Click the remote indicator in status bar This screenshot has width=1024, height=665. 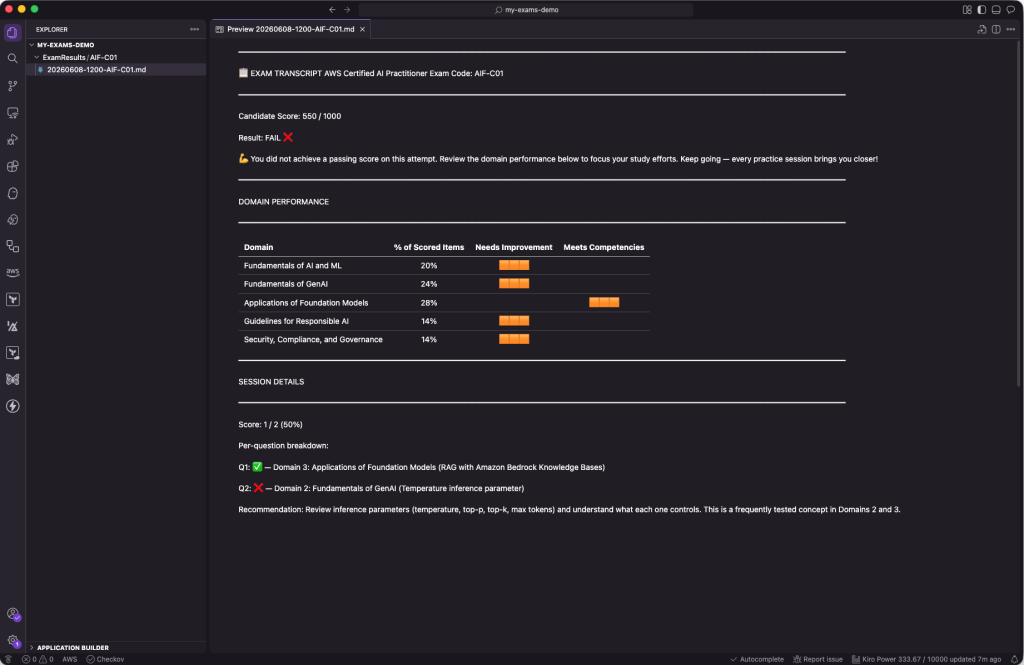click(8, 659)
